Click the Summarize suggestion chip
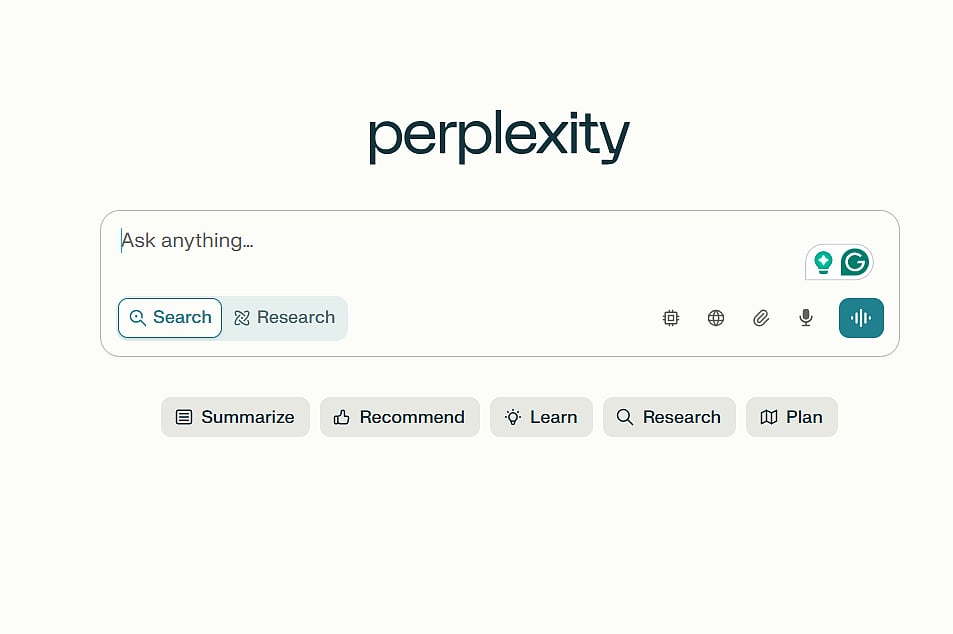This screenshot has width=953, height=634. [x=235, y=417]
